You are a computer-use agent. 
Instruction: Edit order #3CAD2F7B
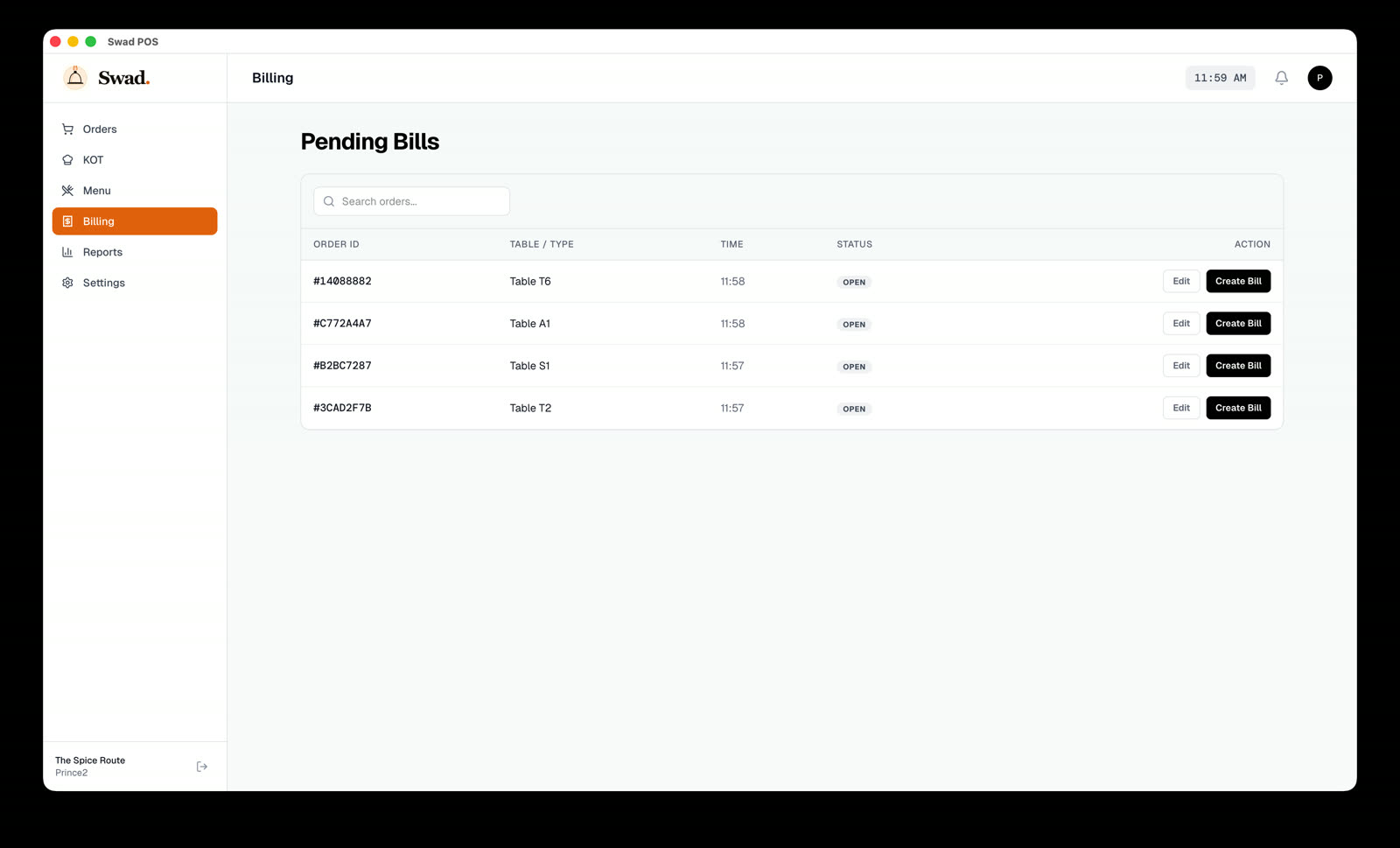tap(1181, 408)
